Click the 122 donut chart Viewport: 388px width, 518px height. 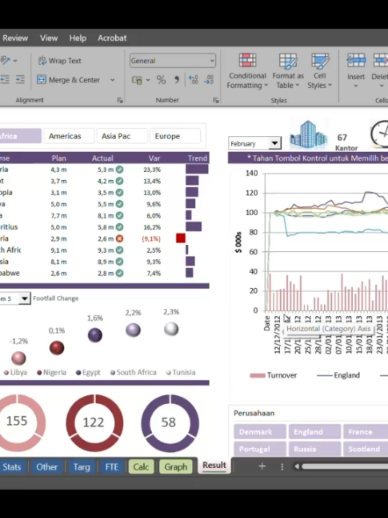tap(95, 423)
